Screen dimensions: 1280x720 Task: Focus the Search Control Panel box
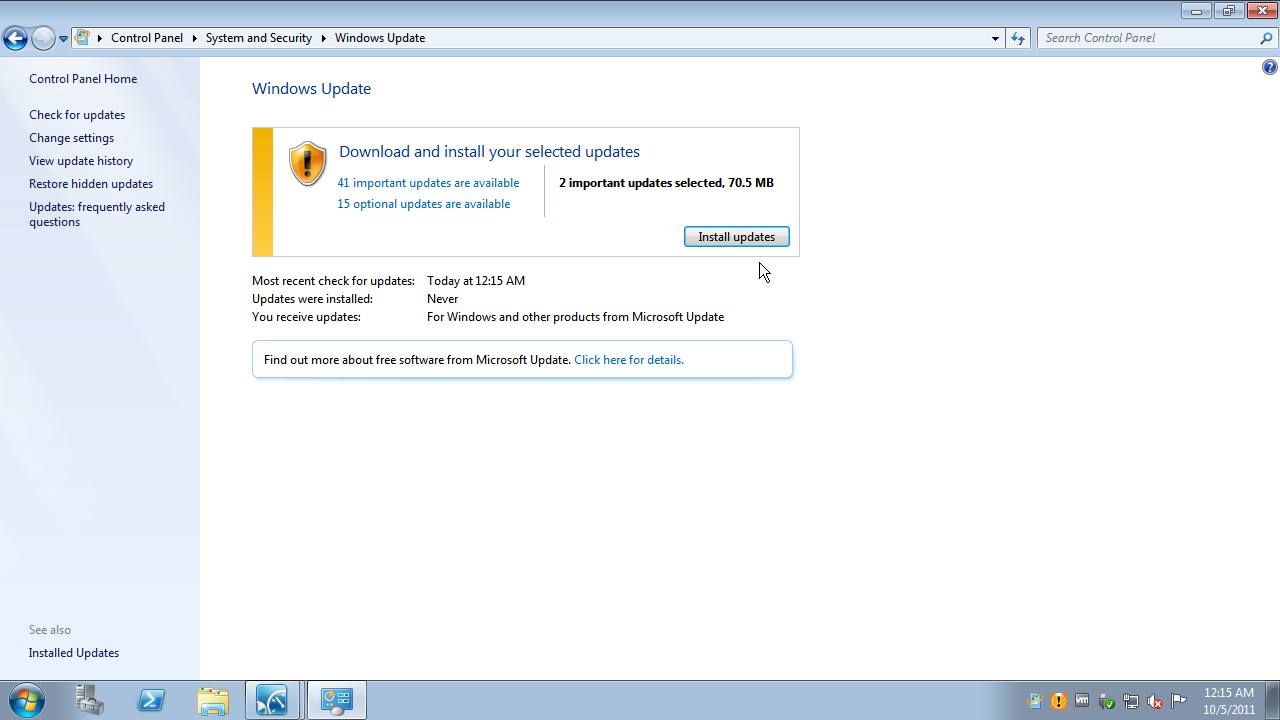point(1148,38)
